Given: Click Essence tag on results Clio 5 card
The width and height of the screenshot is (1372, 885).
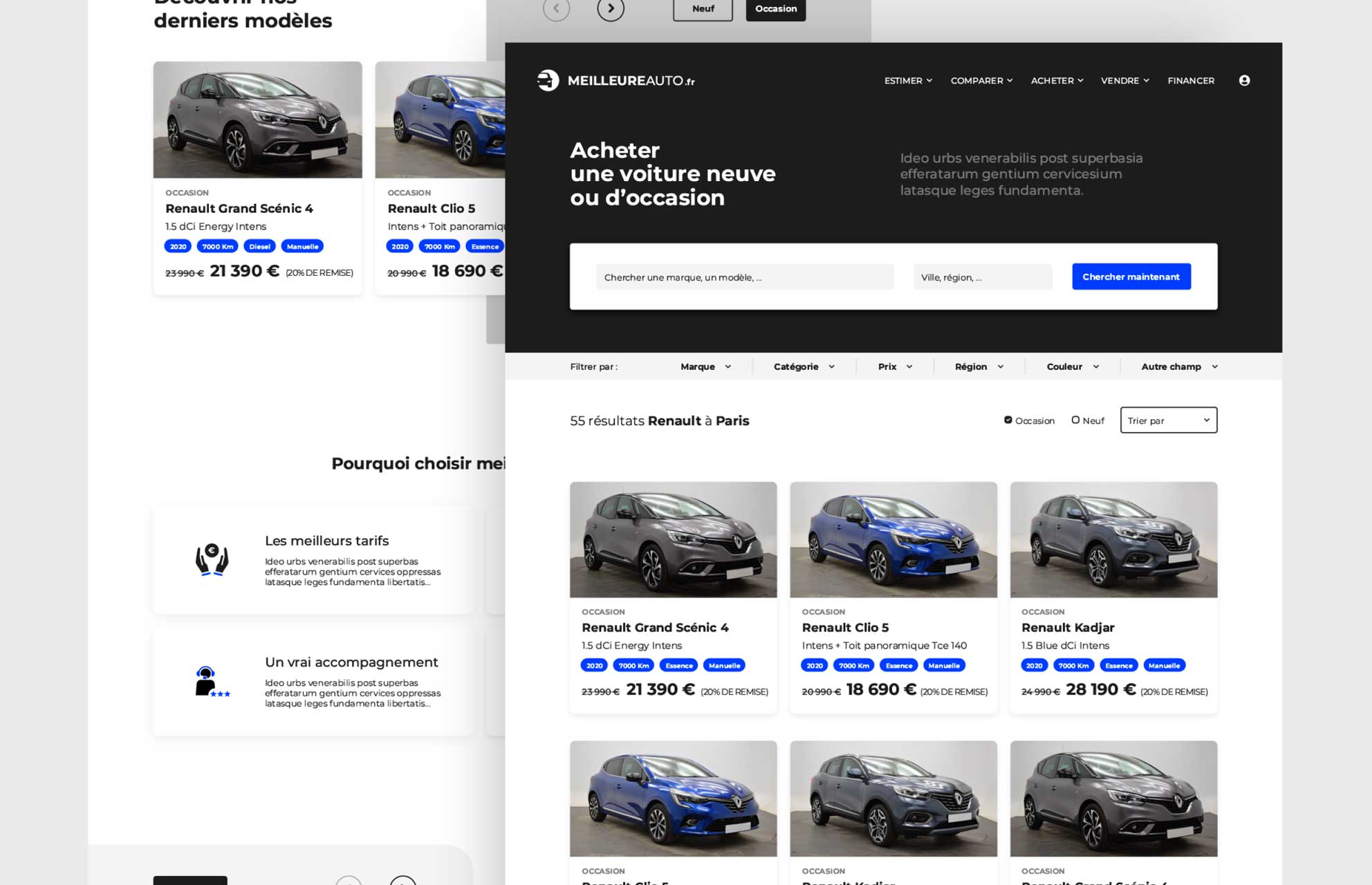Looking at the screenshot, I should tap(899, 665).
